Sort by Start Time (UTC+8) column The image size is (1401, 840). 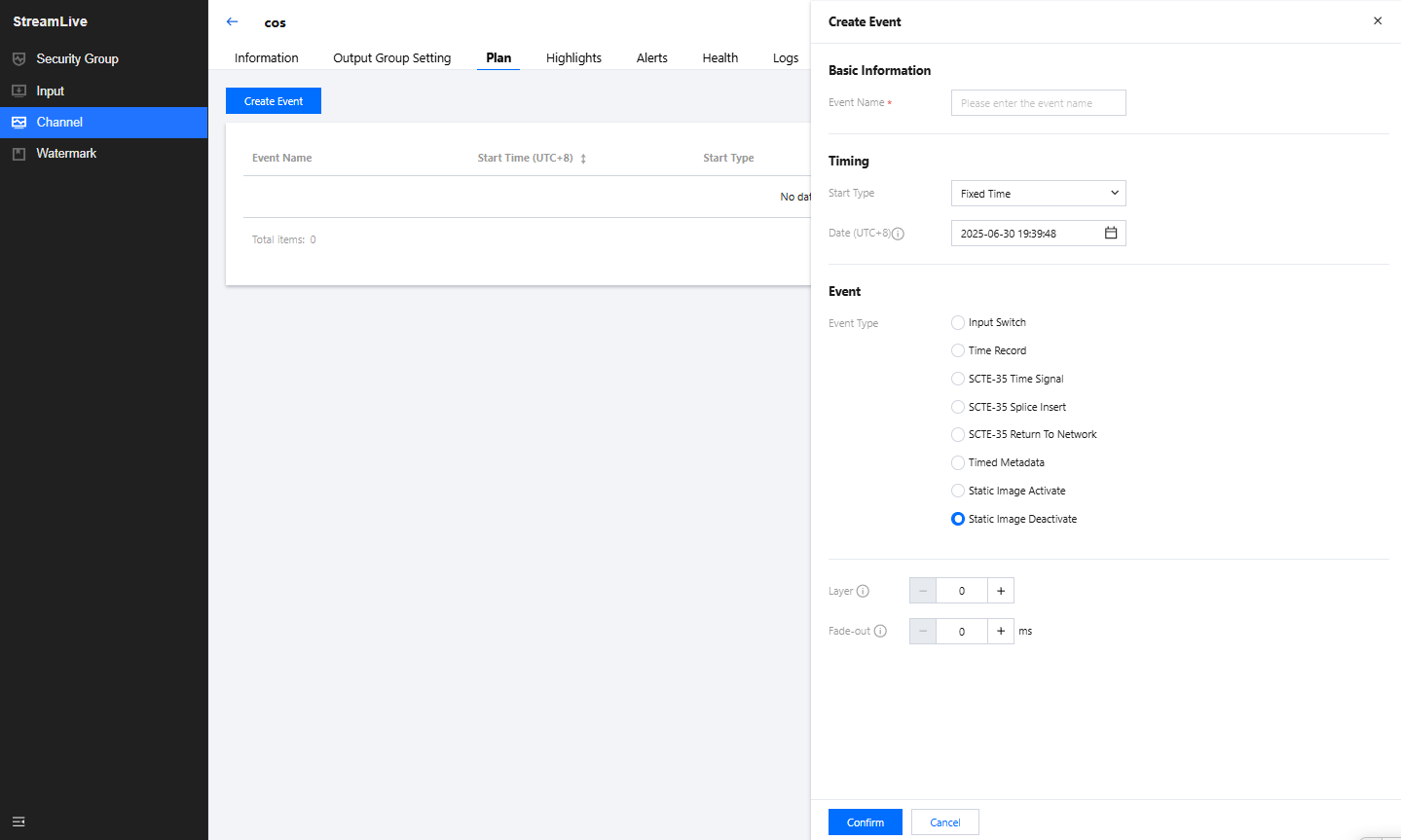(x=583, y=159)
